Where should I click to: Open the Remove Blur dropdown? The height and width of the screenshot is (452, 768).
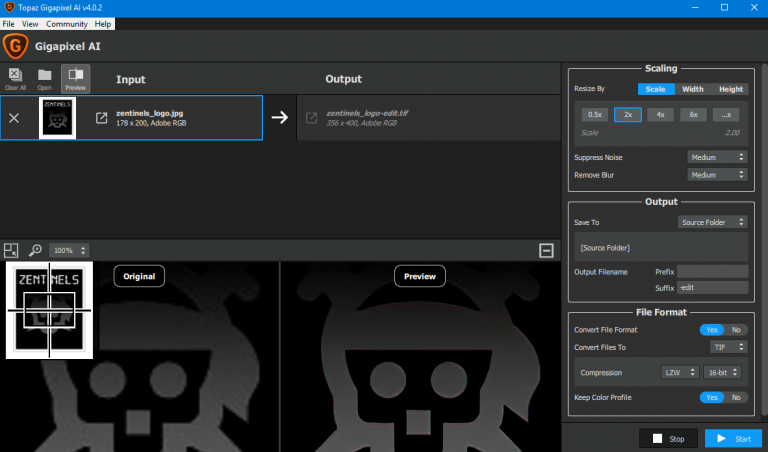pyautogui.click(x=718, y=175)
